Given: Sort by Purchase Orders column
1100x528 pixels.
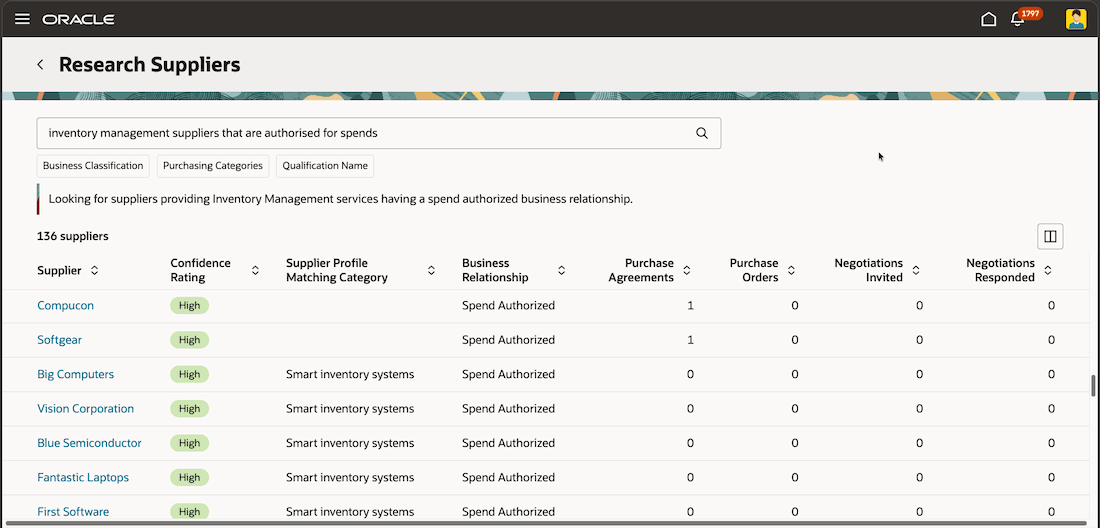Looking at the screenshot, I should coord(791,270).
